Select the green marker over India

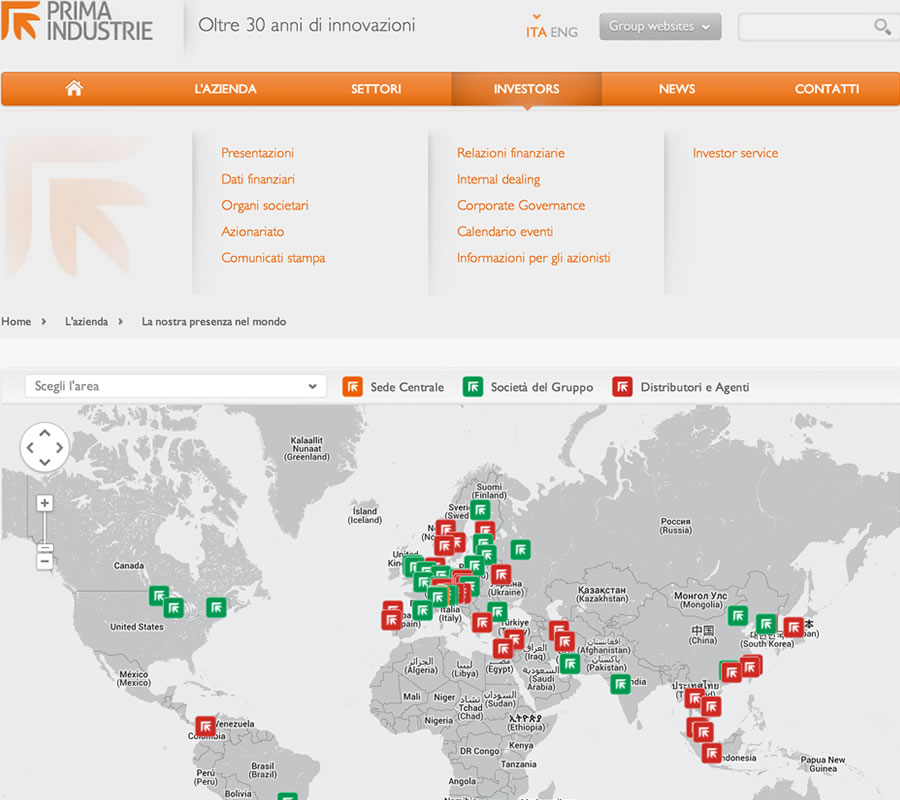coord(620,684)
